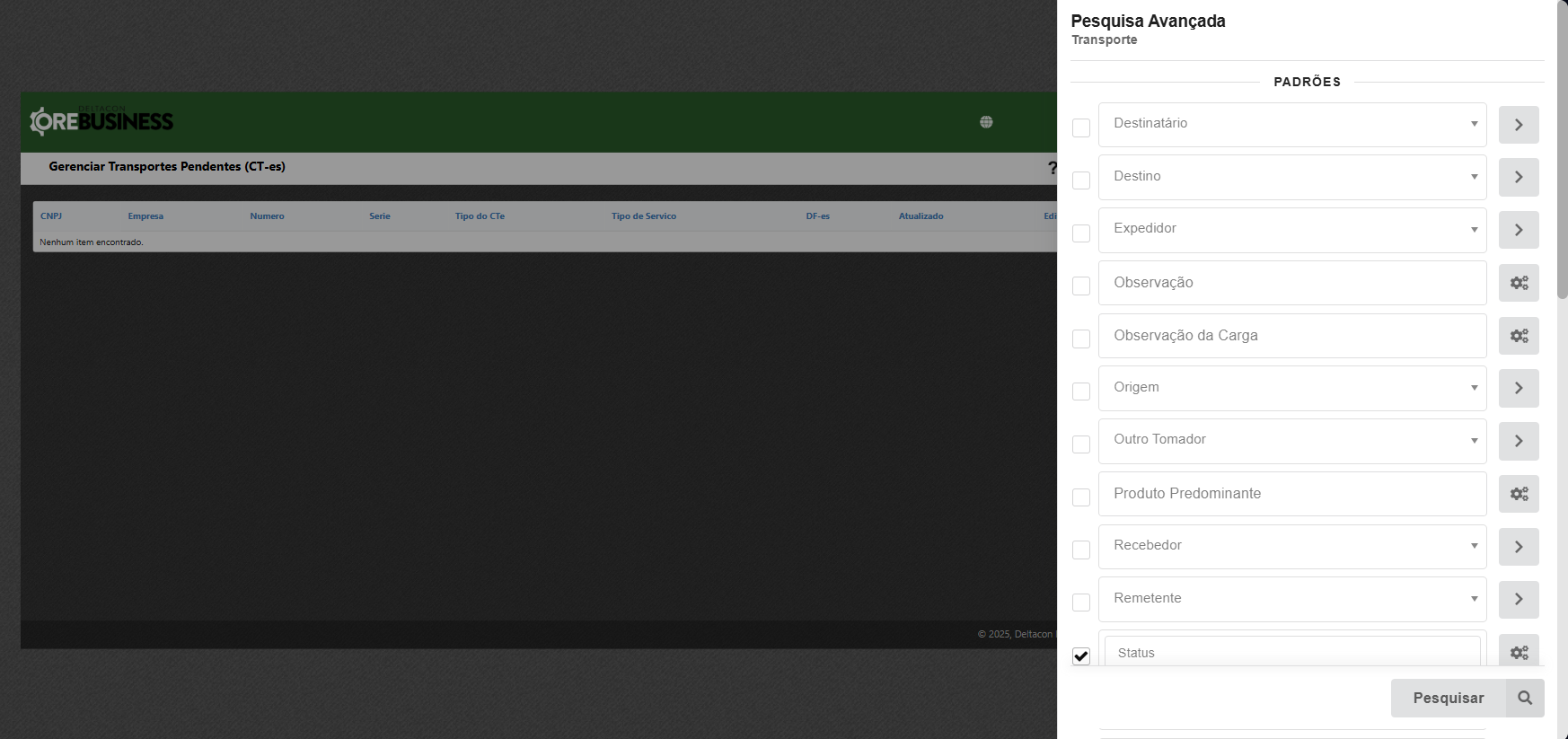The height and width of the screenshot is (739, 1568).
Task: Click the gears icon beside Observação field
Action: pos(1519,283)
